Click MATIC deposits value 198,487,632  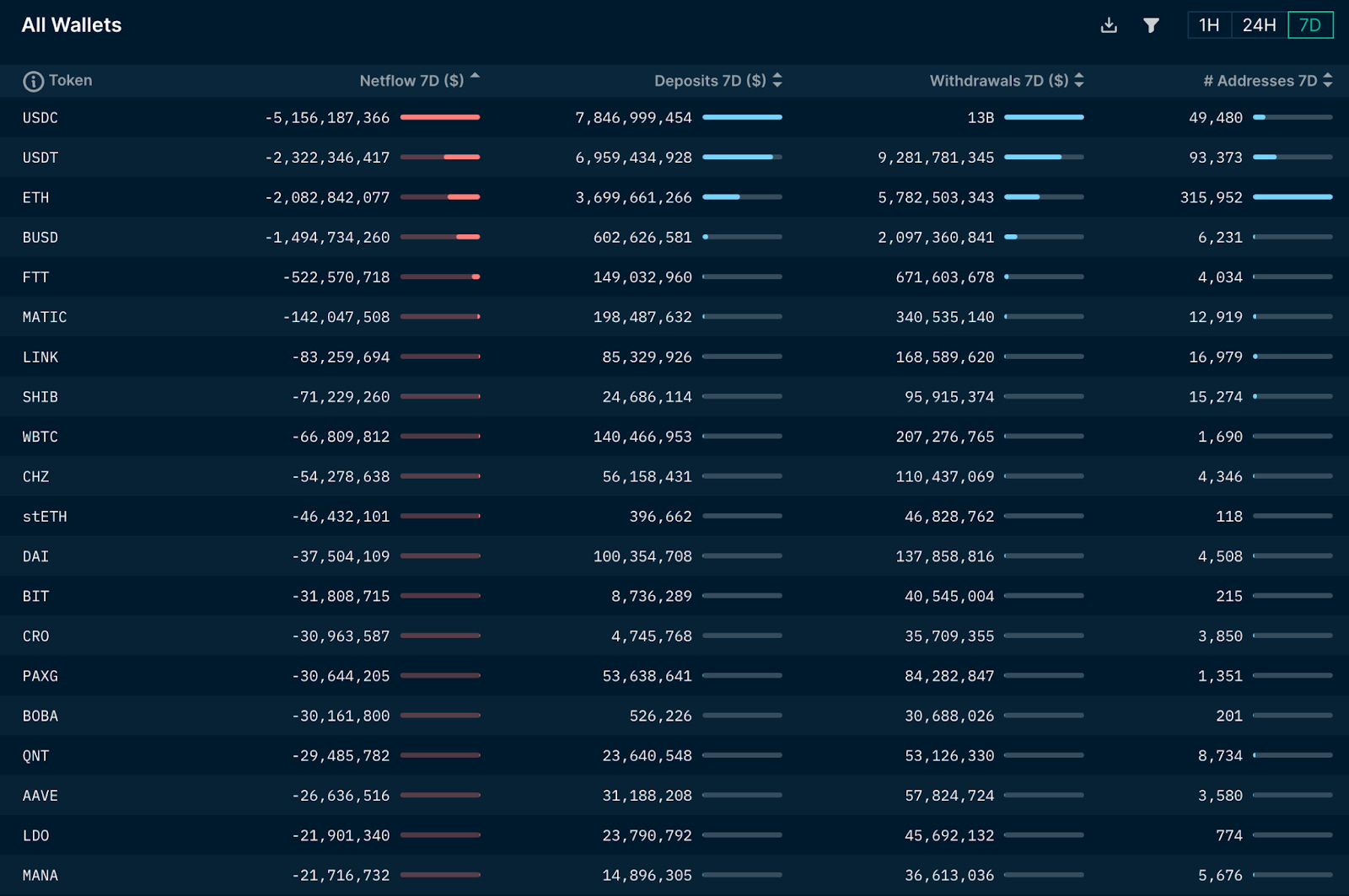[642, 317]
